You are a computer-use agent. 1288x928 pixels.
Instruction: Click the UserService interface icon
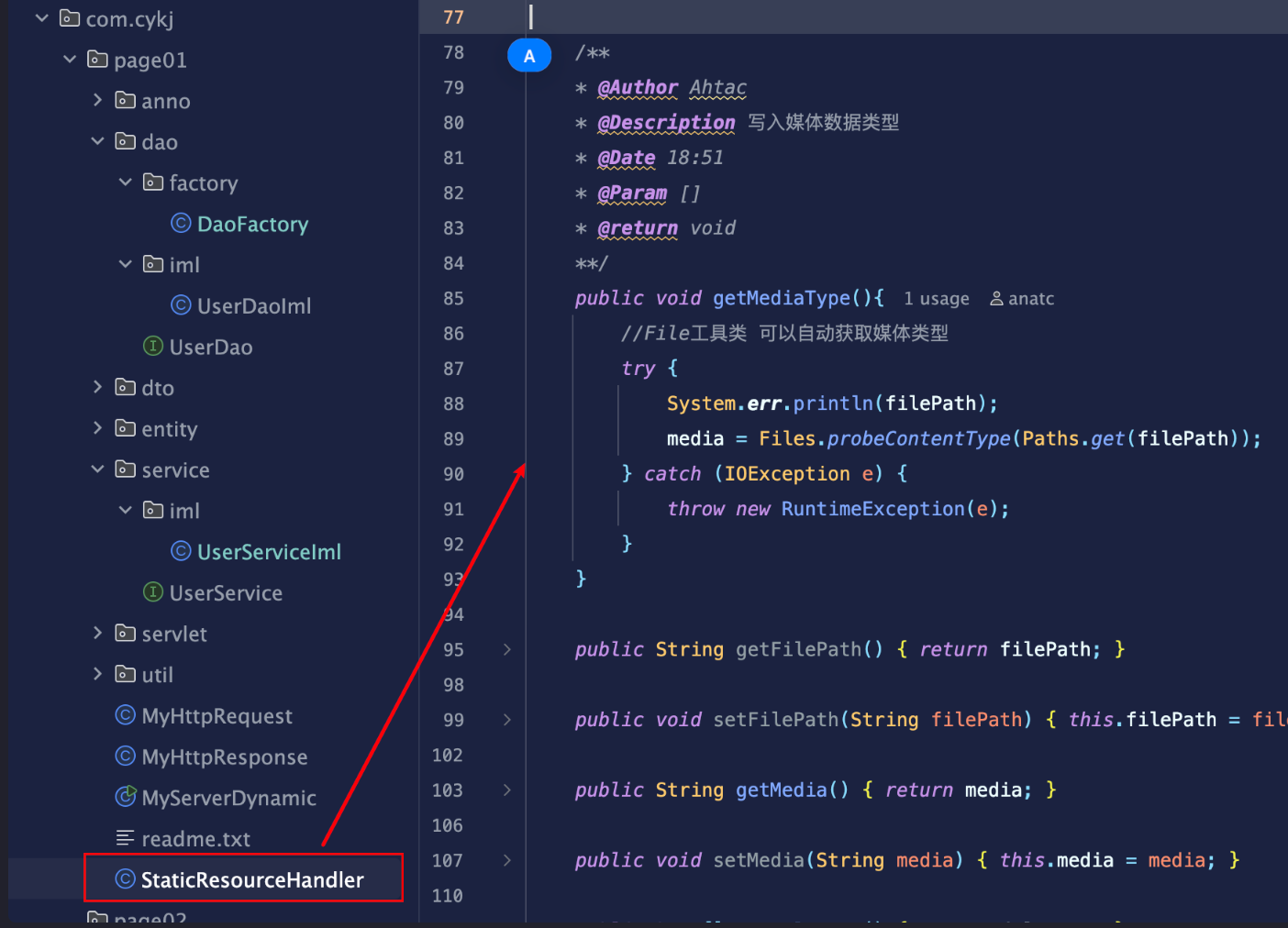click(153, 592)
